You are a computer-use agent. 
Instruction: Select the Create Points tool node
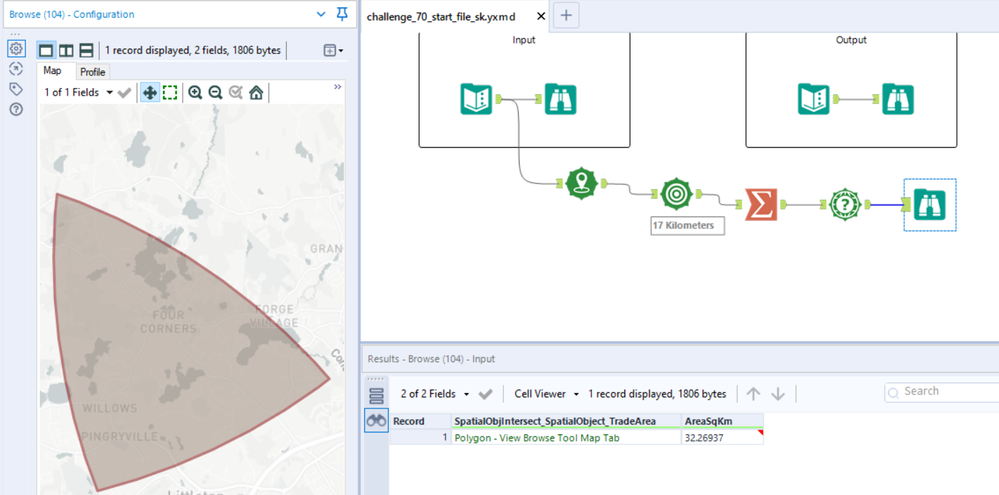[x=581, y=184]
